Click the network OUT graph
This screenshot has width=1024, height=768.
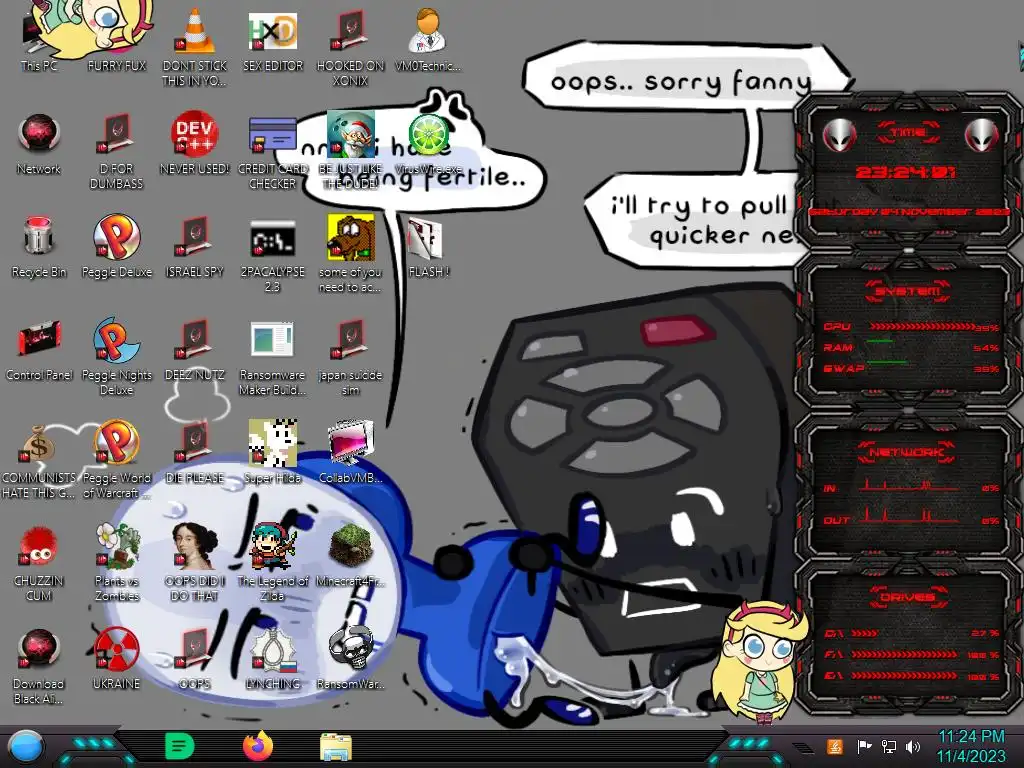[x=912, y=517]
